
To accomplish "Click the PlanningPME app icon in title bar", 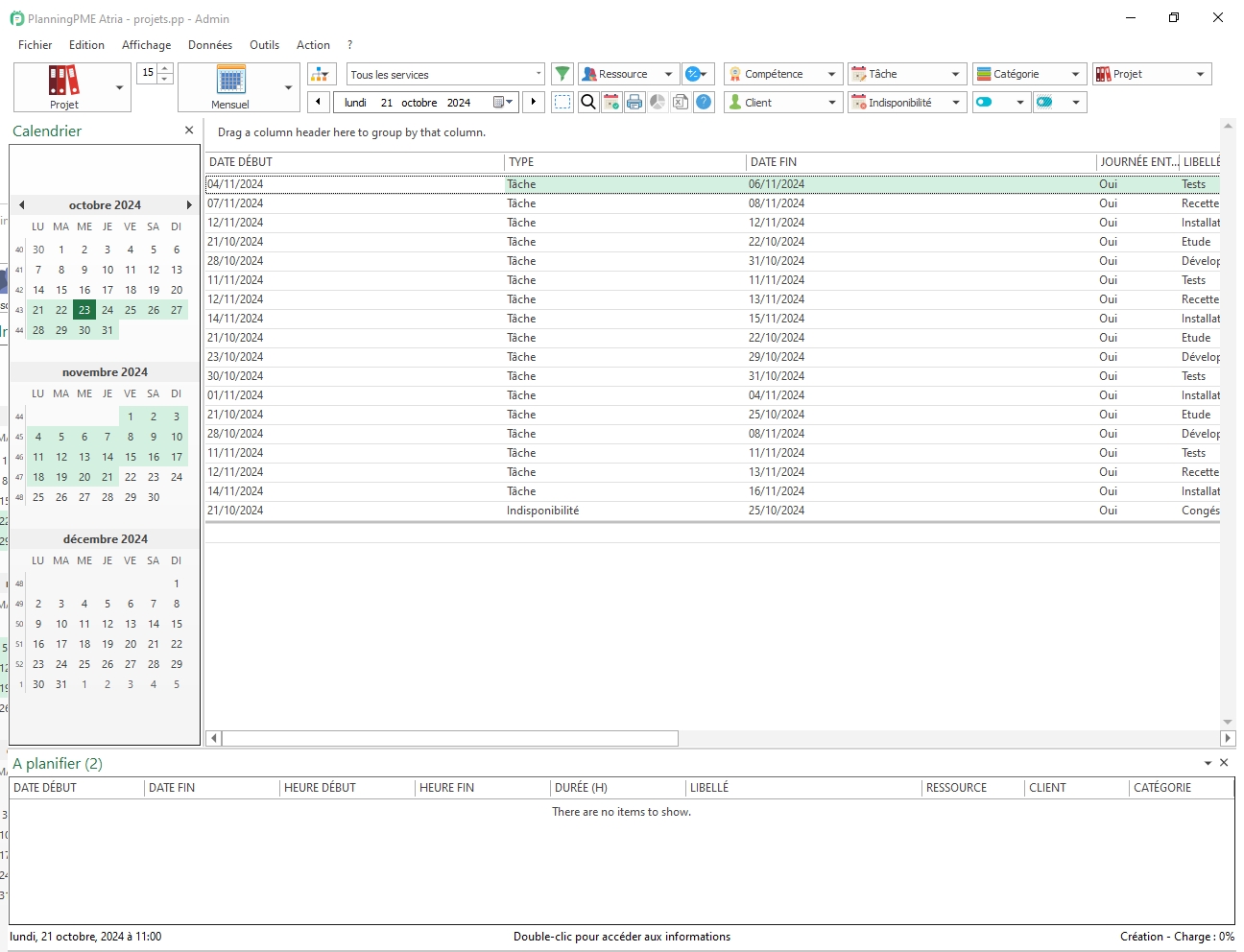I will click(x=16, y=18).
